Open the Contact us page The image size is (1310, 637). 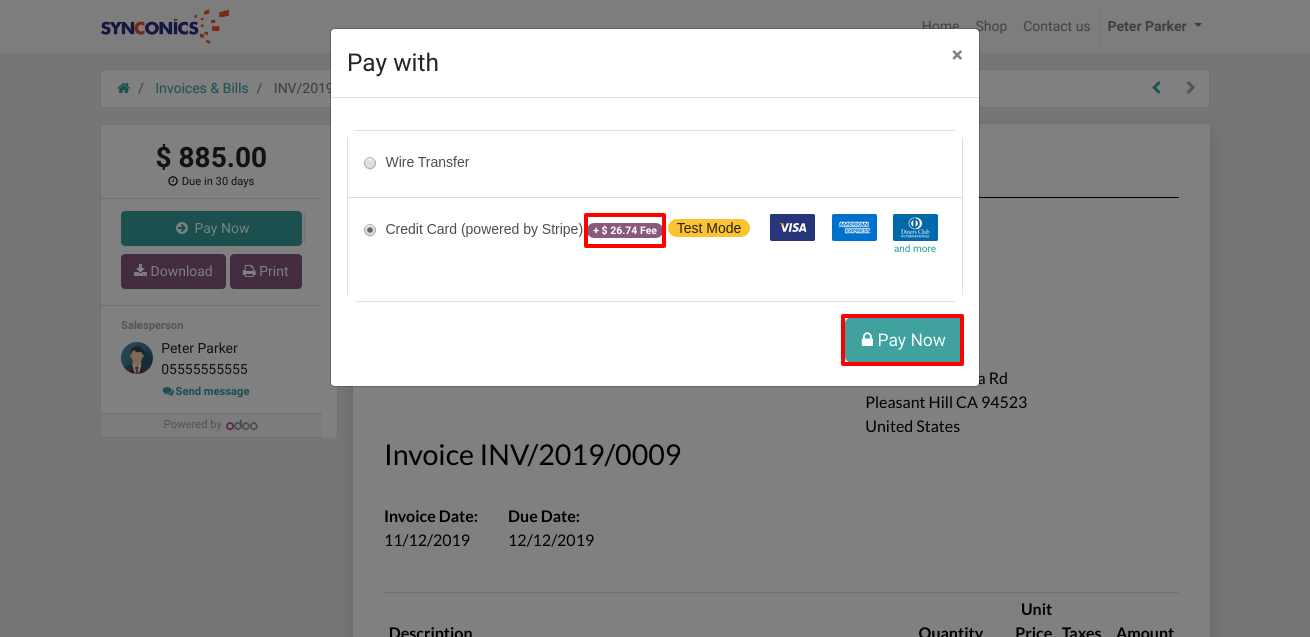pos(1056,26)
